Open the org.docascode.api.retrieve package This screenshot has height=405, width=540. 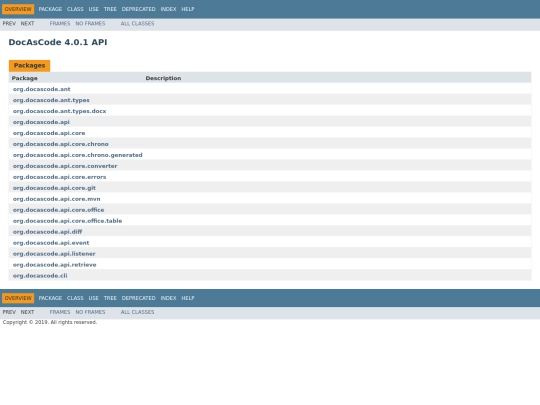click(x=54, y=265)
